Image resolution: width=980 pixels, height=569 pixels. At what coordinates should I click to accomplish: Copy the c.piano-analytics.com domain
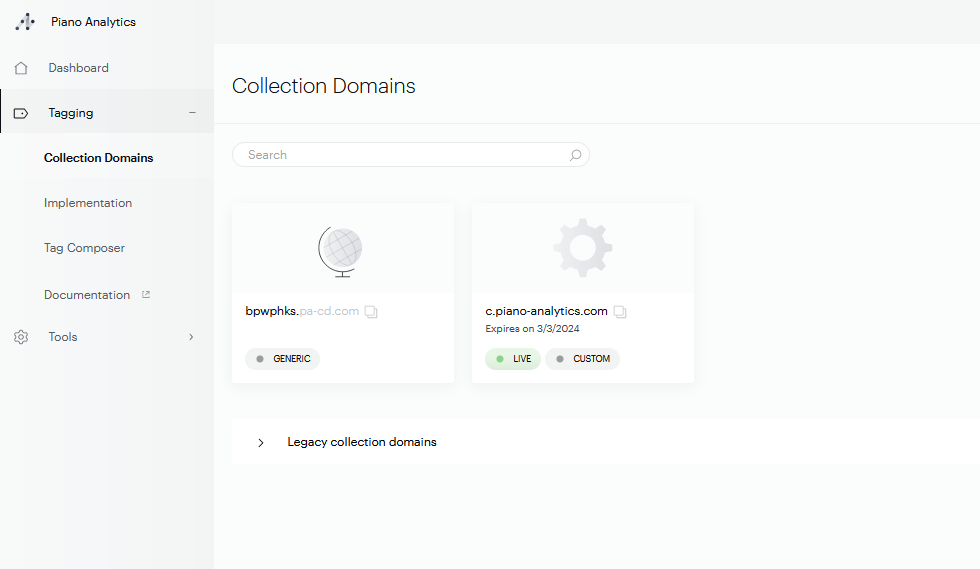pos(620,312)
